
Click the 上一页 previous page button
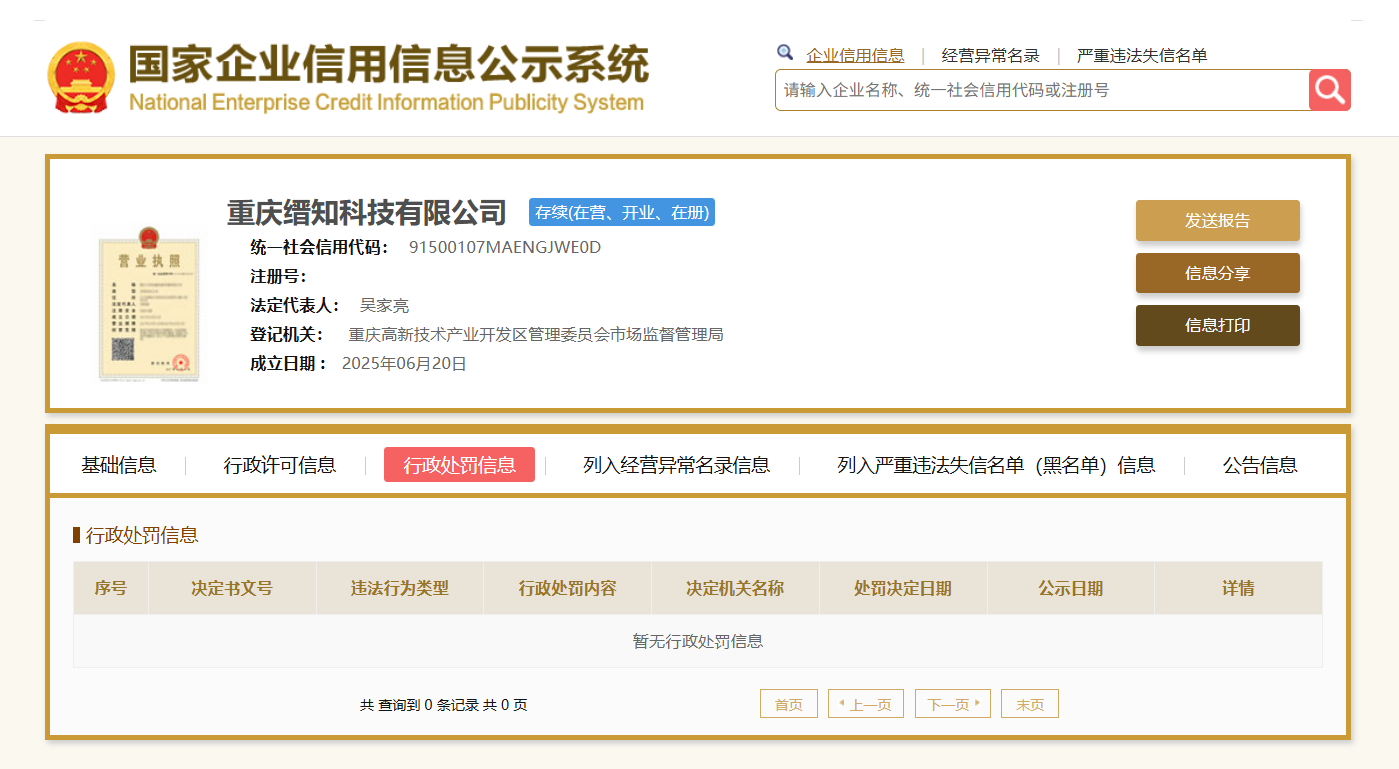[x=866, y=704]
